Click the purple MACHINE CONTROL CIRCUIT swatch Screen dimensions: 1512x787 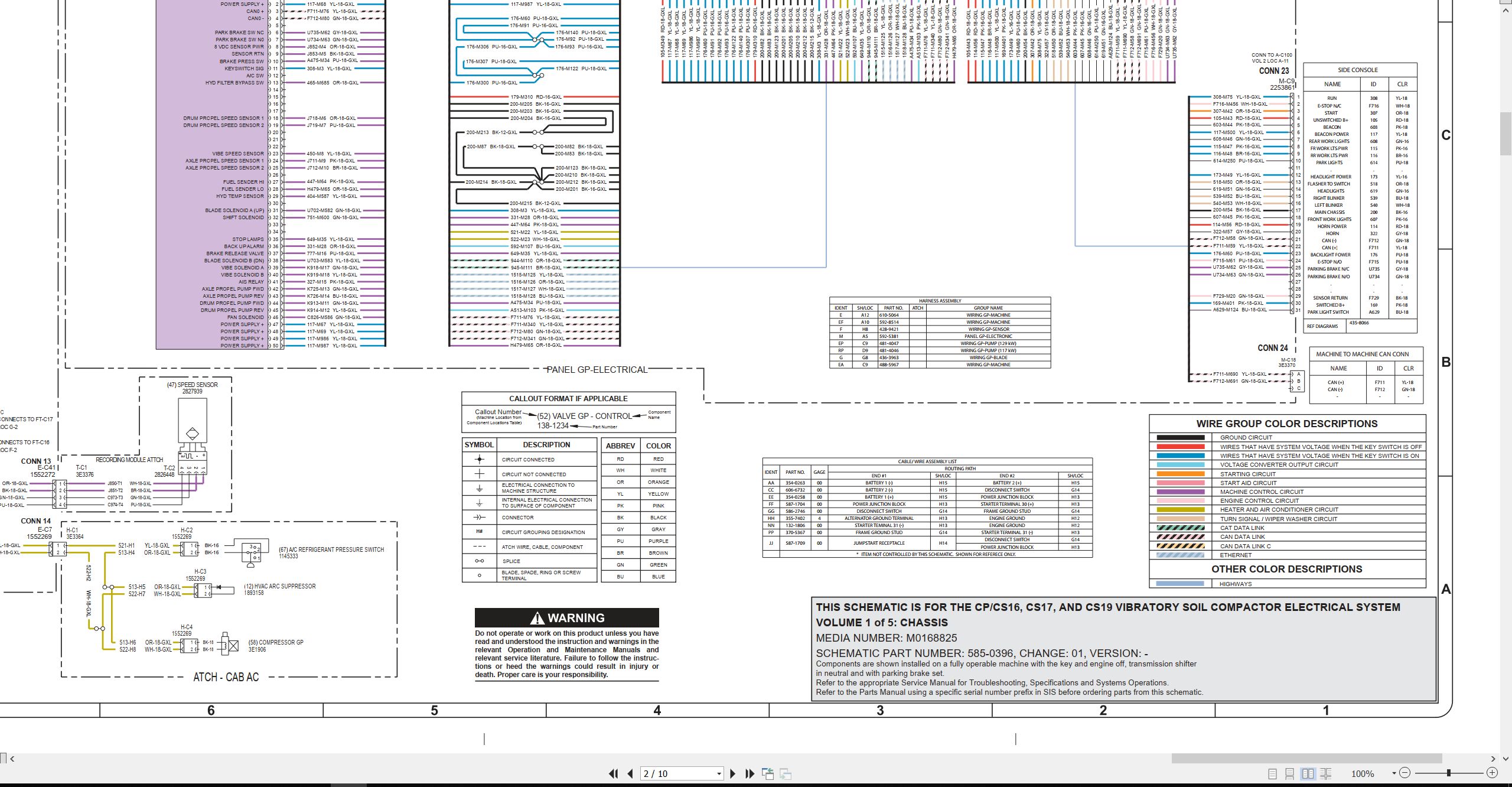tap(1180, 492)
